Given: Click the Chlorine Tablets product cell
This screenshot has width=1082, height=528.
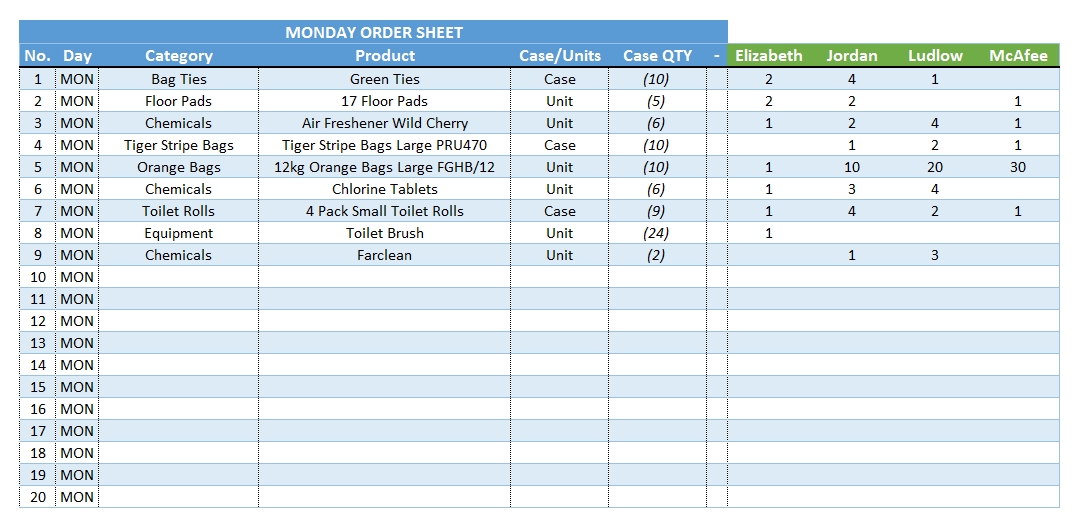Looking at the screenshot, I should (x=385, y=189).
